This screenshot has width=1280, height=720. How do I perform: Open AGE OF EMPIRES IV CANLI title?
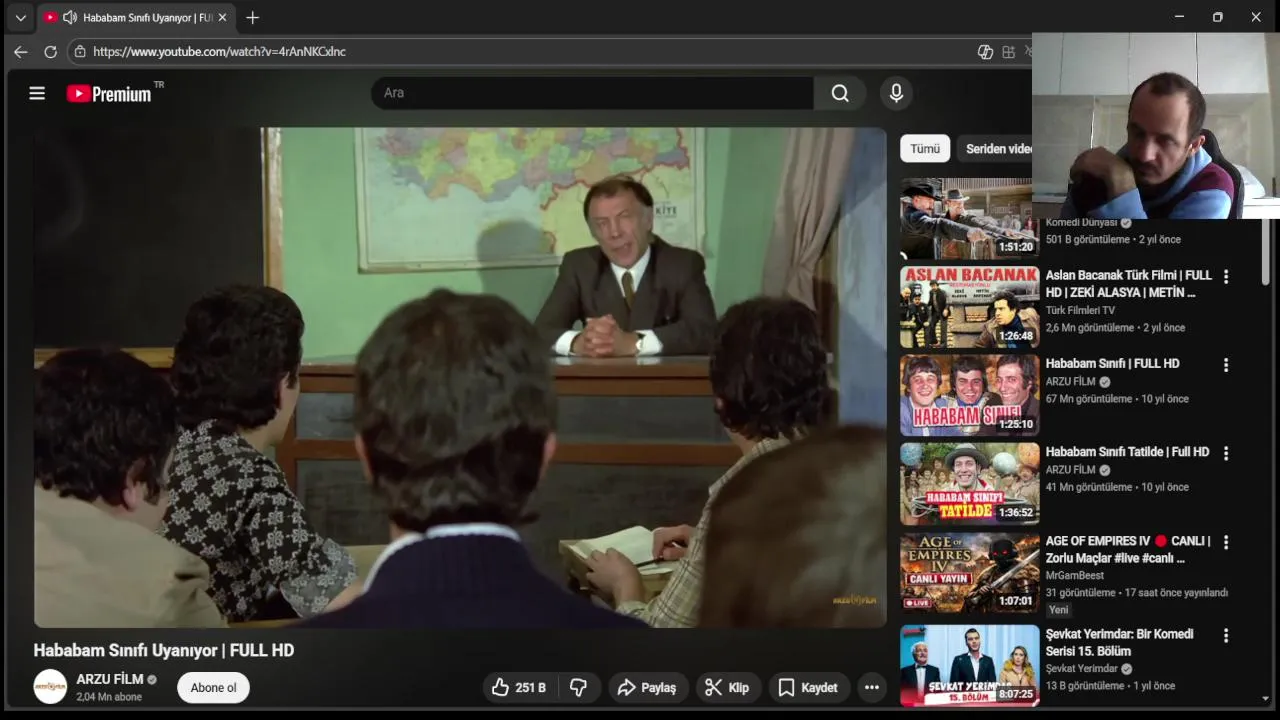1128,549
